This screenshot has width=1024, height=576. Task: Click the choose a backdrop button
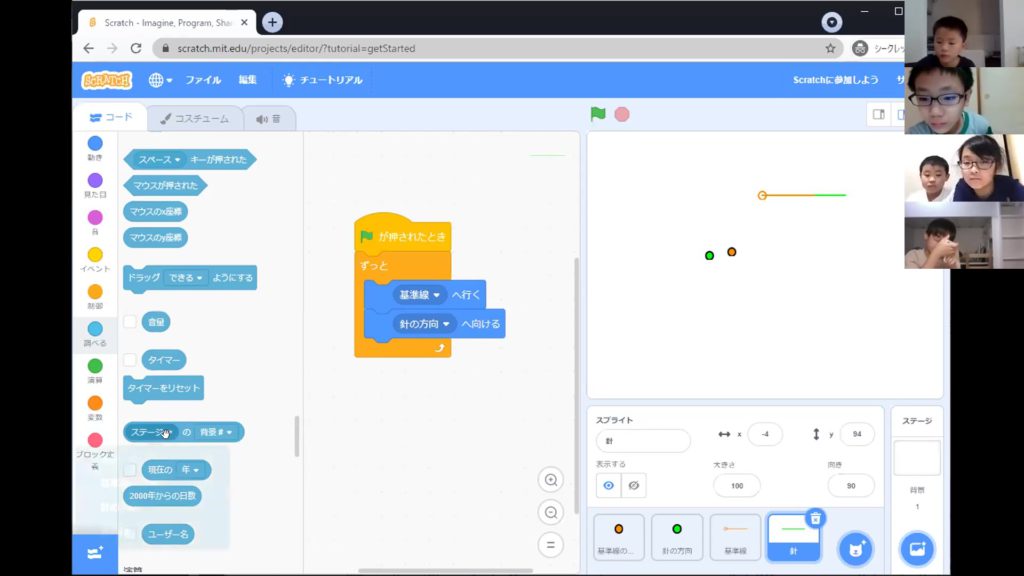[917, 549]
